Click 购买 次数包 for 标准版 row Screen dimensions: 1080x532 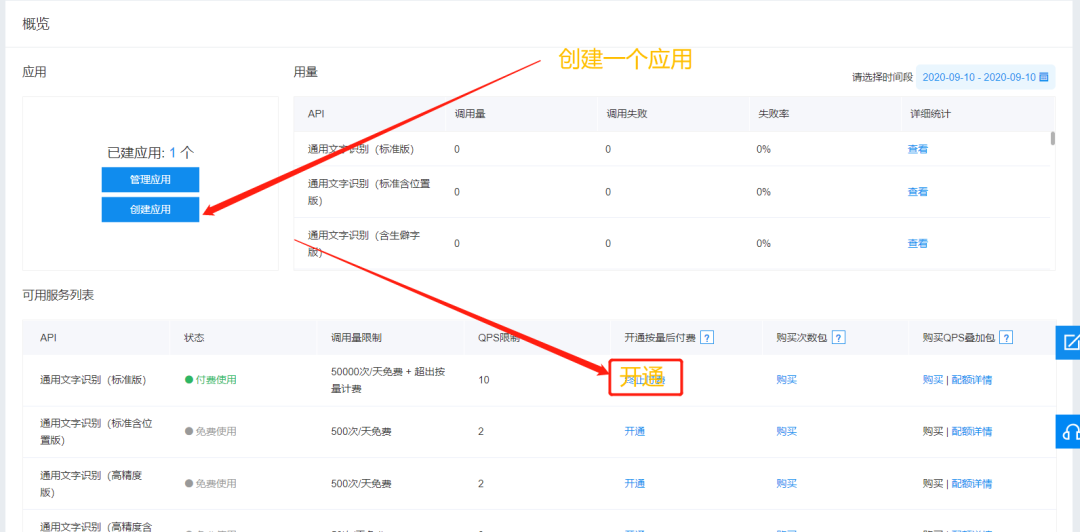tap(787, 380)
